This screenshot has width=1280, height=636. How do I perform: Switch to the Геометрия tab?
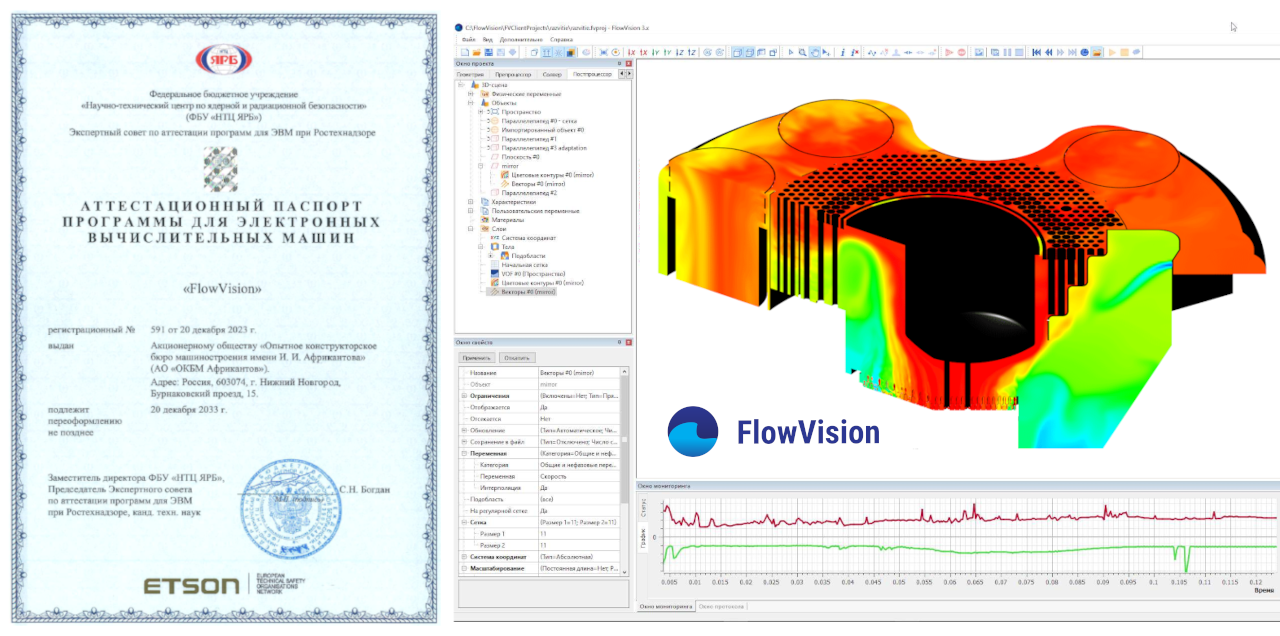(x=470, y=74)
